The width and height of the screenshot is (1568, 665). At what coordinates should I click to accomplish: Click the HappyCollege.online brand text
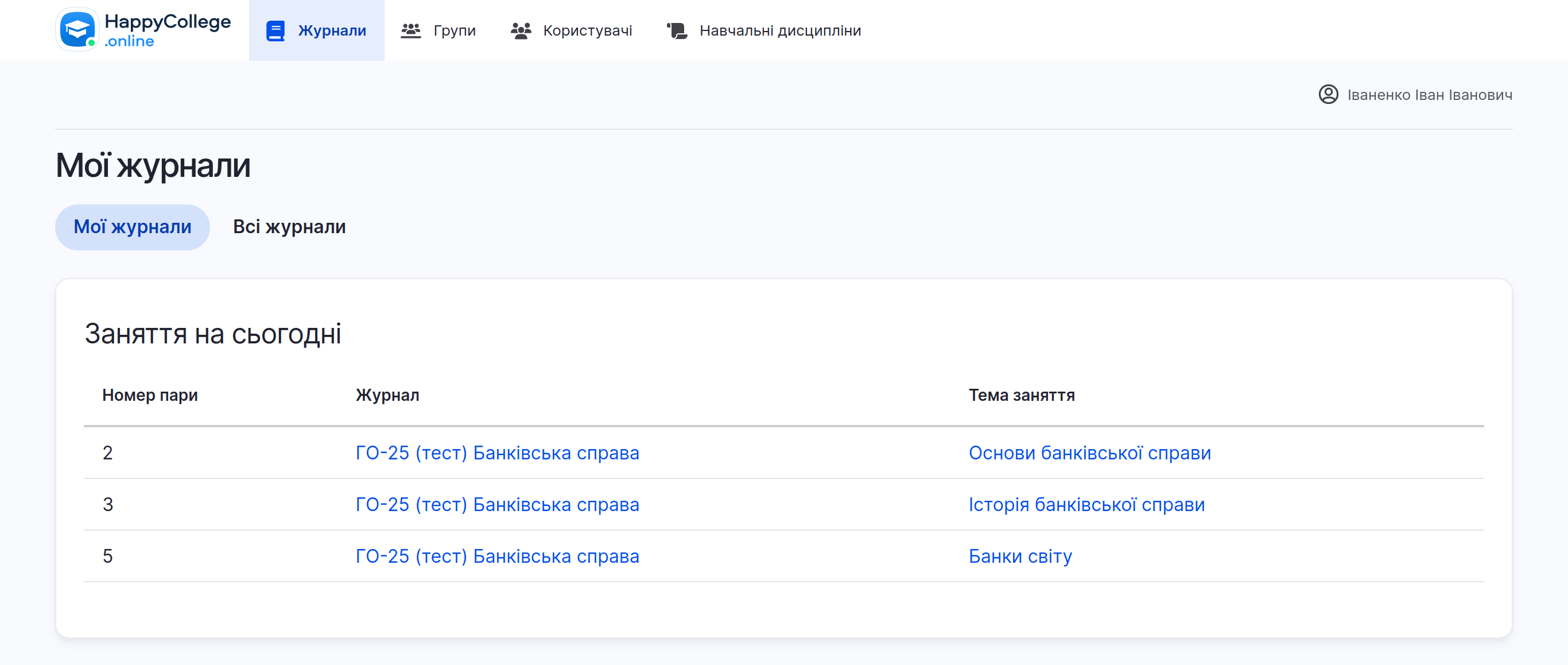coord(167,30)
